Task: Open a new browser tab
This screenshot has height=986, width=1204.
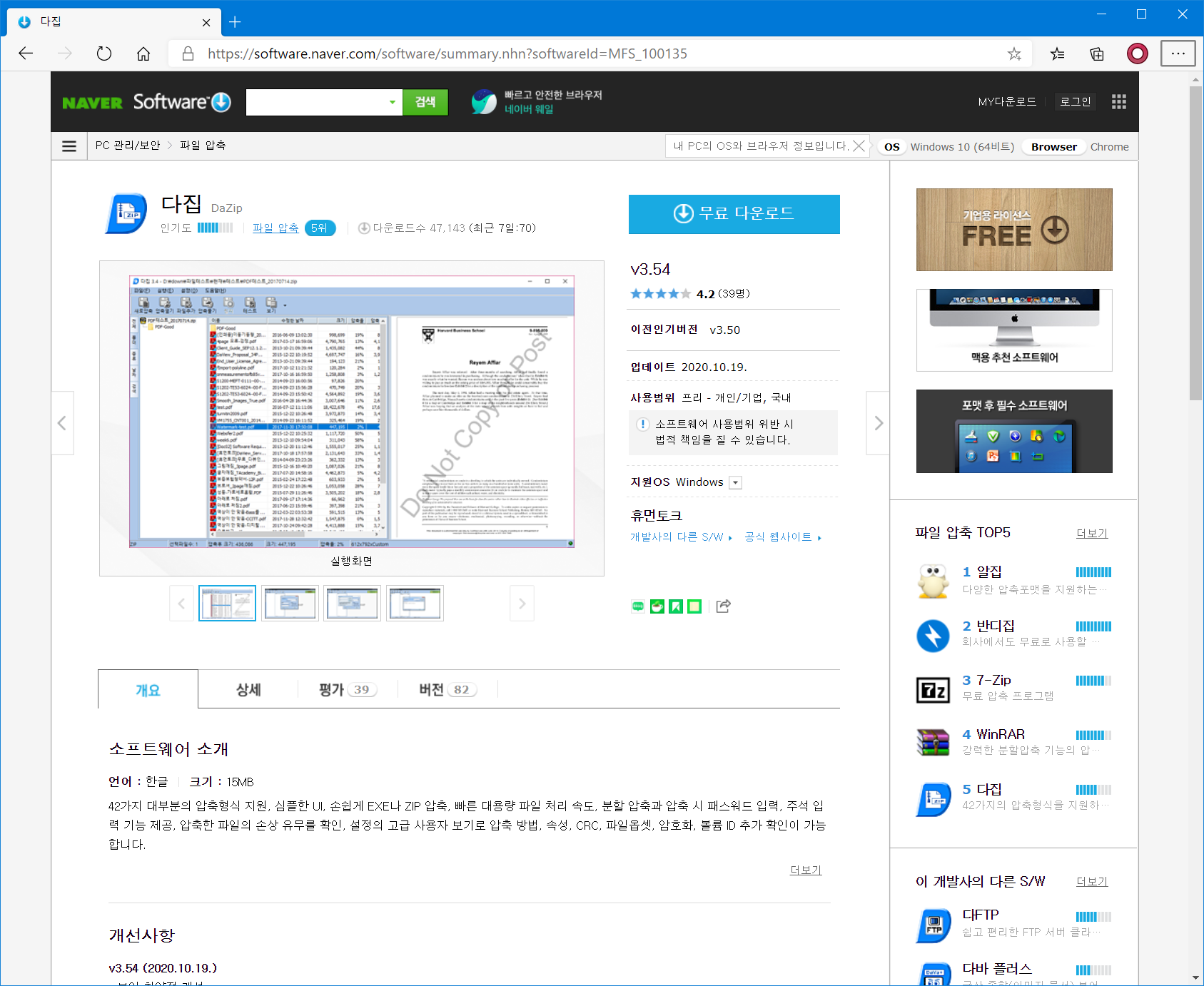Action: pyautogui.click(x=235, y=22)
